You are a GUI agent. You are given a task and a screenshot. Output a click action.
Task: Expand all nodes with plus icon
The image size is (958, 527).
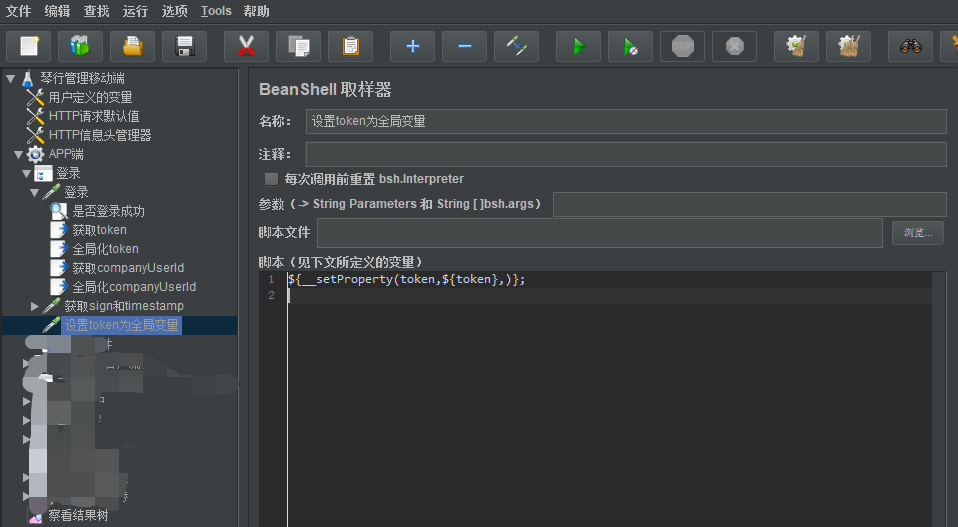[x=412, y=46]
